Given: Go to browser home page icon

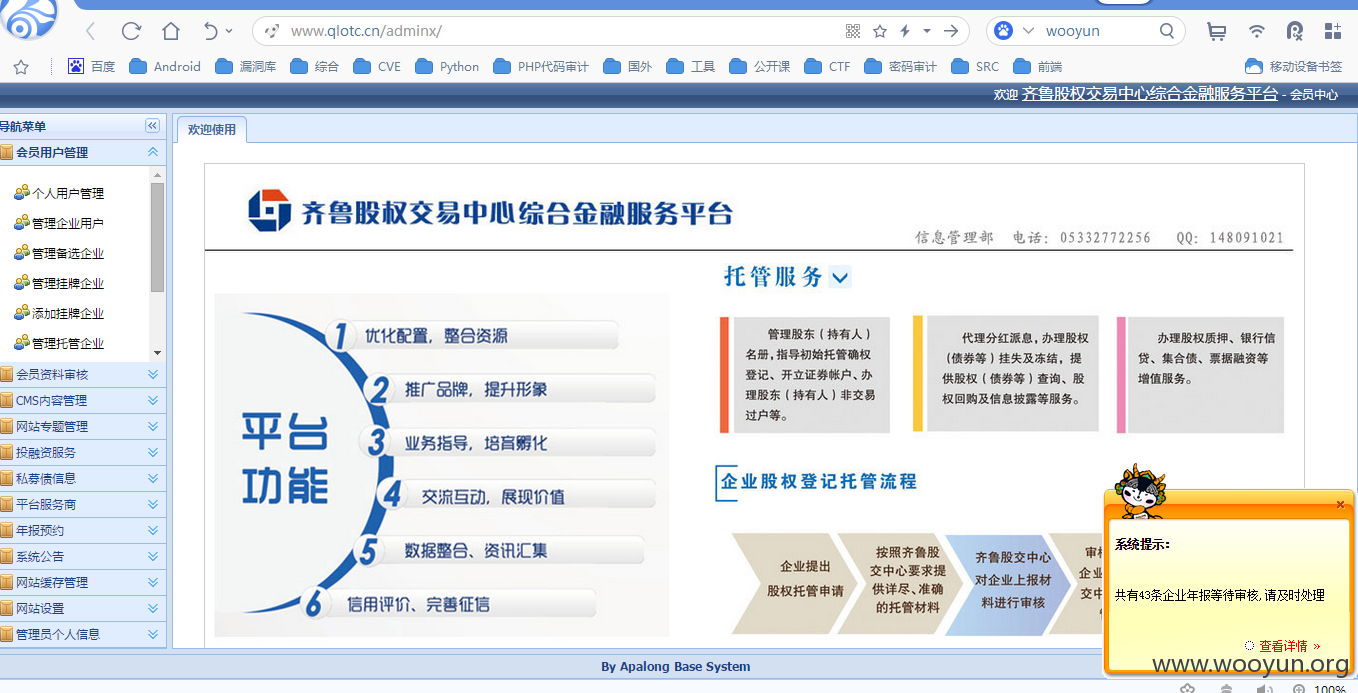Looking at the screenshot, I should coord(171,31).
